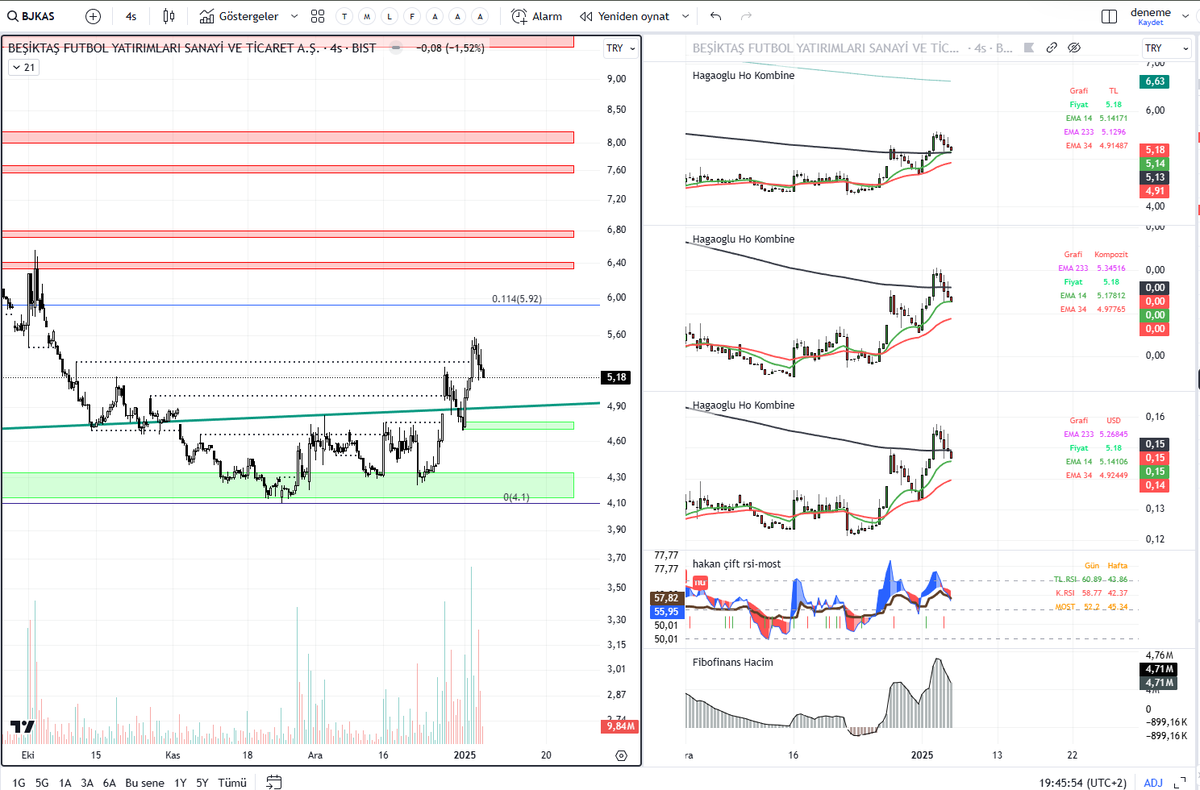Viewport: 1200px width, 790px height.
Task: Click the circled F quick button
Action: pyautogui.click(x=412, y=16)
